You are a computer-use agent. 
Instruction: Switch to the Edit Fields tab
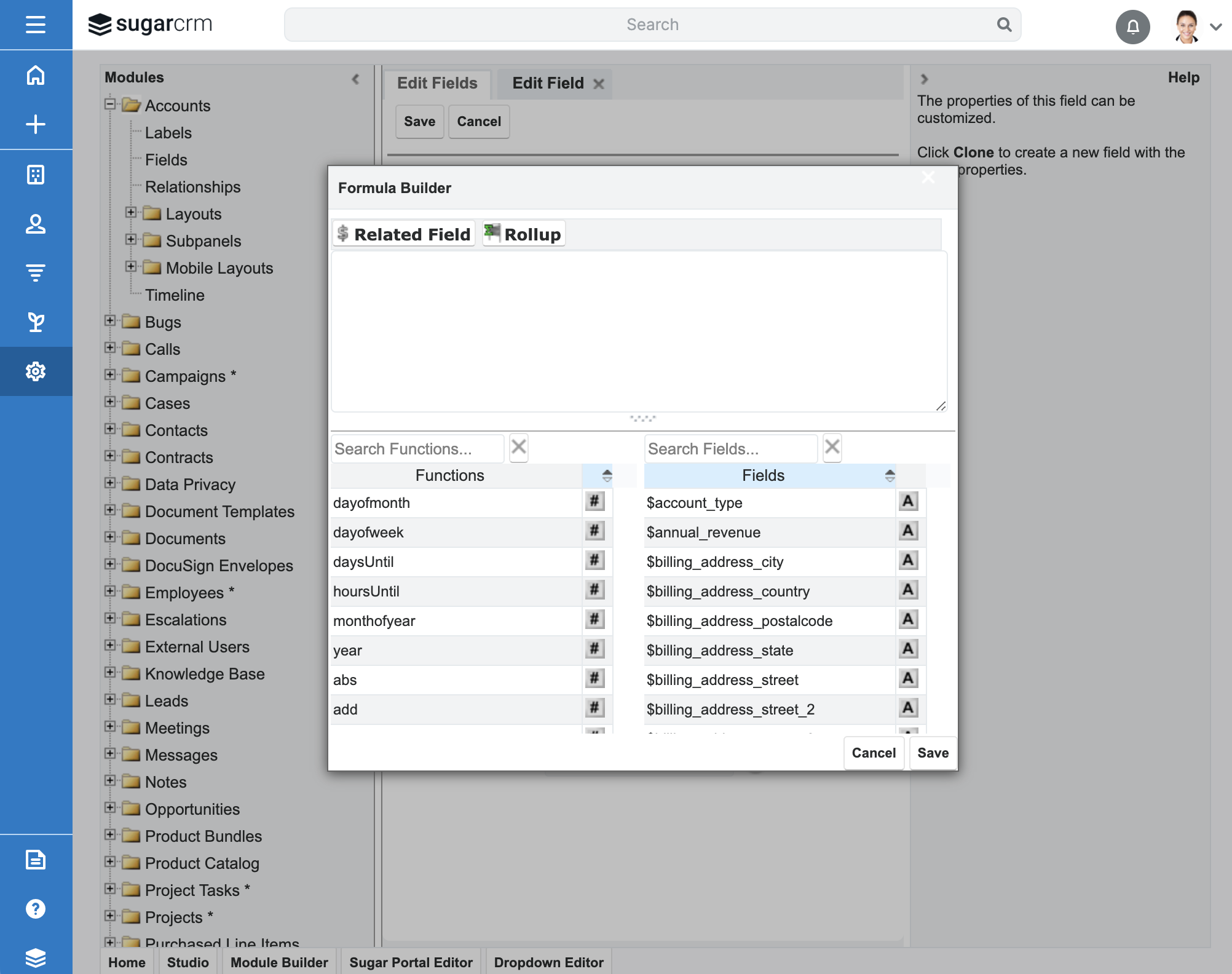tap(437, 83)
